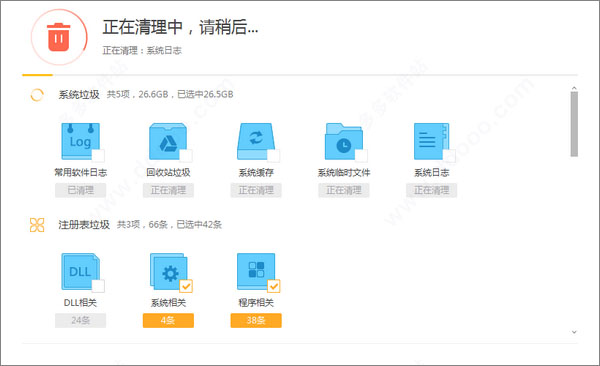Collapse the 注册表垃圾 section header
600x366 pixels.
point(84,225)
